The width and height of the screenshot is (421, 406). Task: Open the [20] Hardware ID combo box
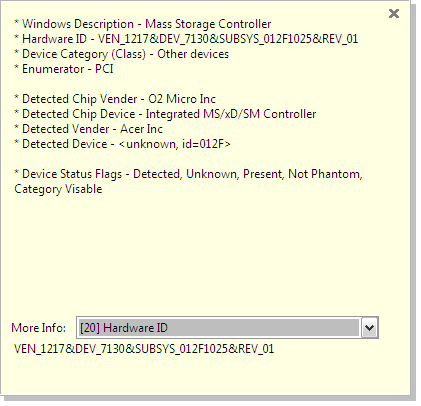[x=227, y=328]
